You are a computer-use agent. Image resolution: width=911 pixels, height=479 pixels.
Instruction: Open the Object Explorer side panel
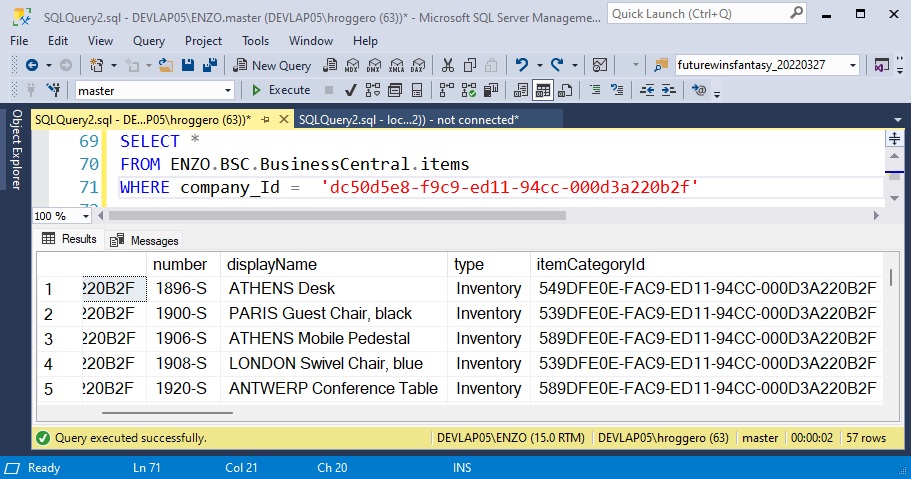click(x=16, y=149)
